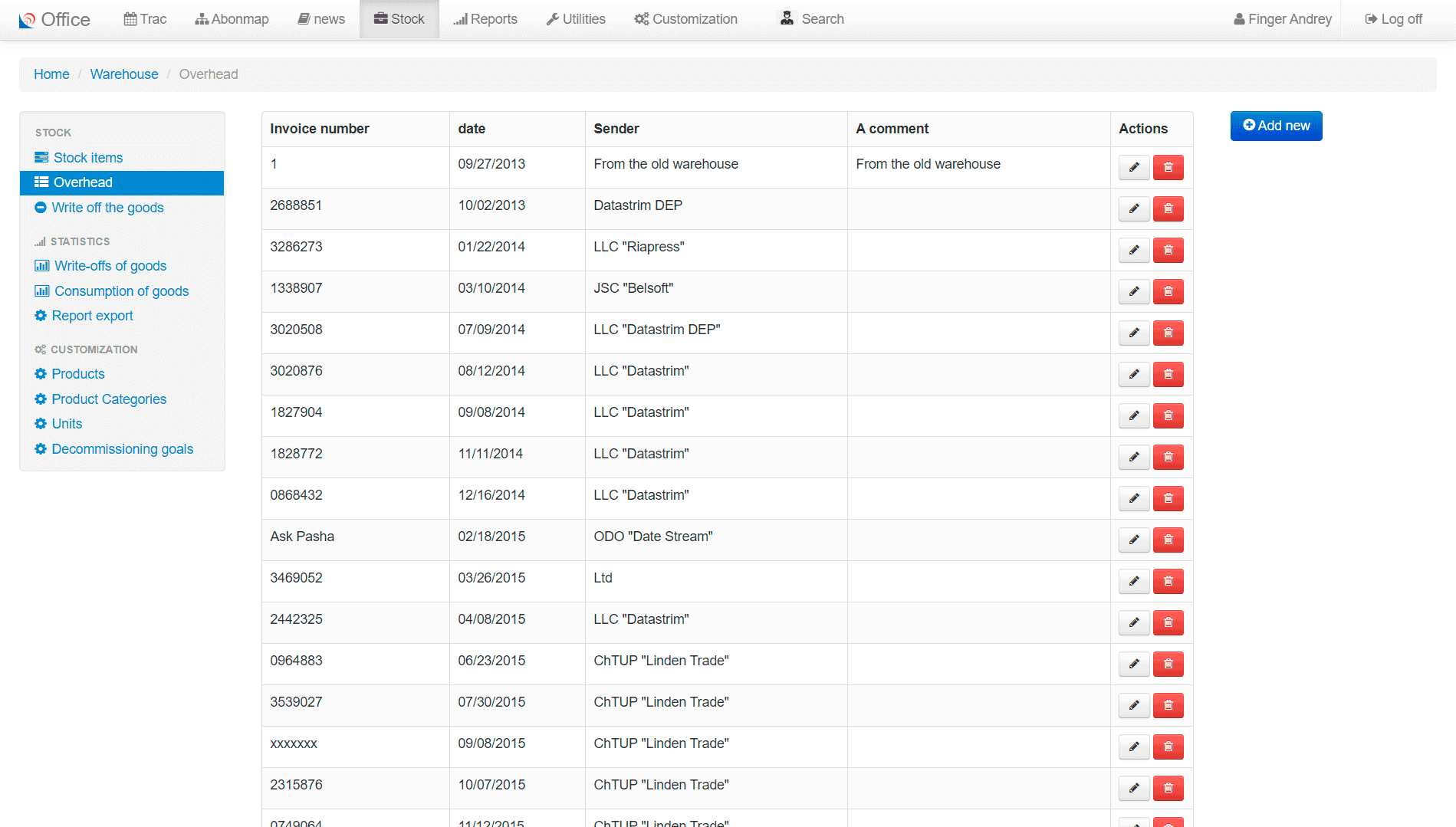
Task: Edit the Ask Pasha invoice row
Action: coord(1134,540)
